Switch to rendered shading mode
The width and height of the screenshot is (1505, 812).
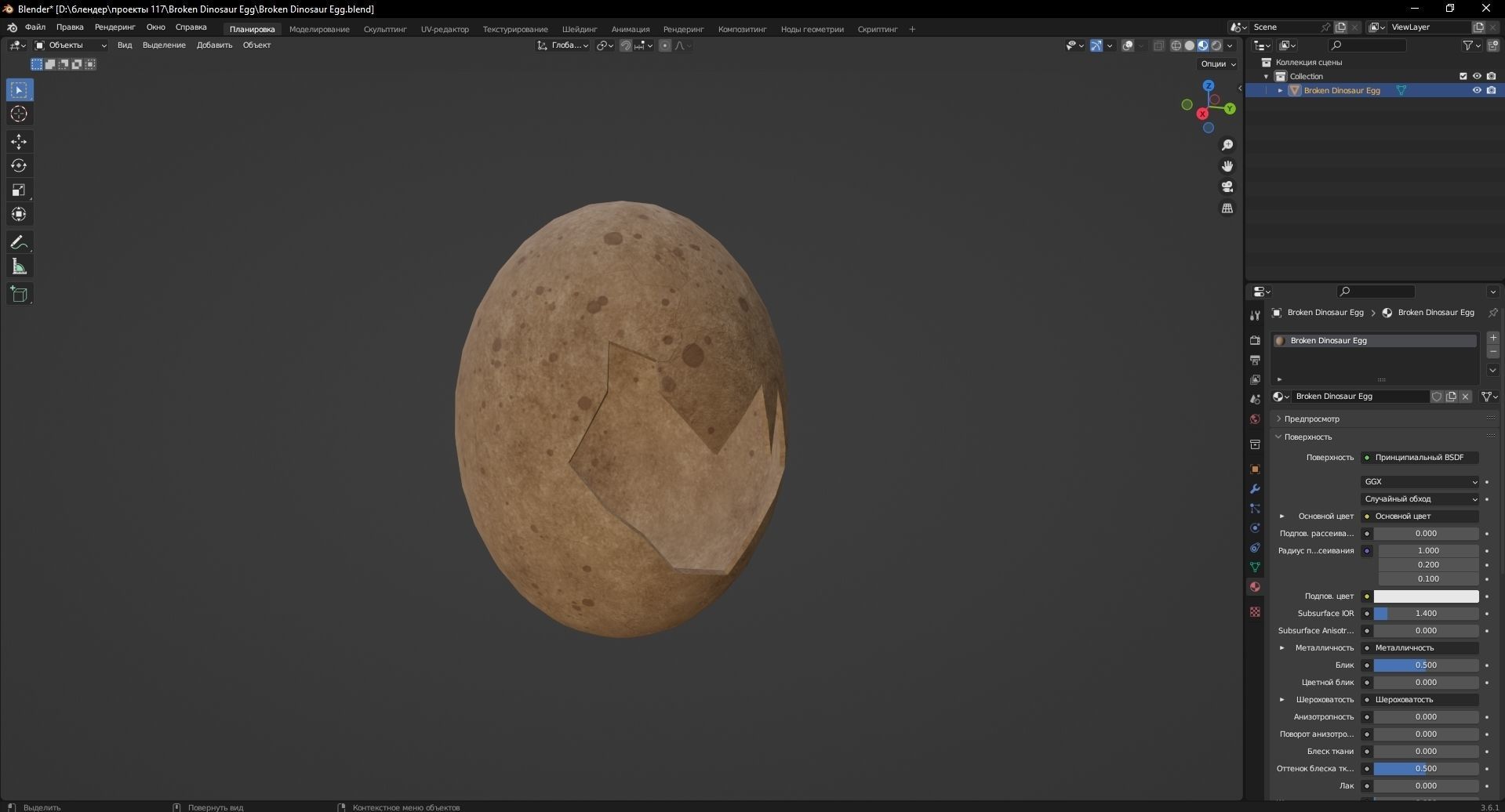click(1216, 45)
